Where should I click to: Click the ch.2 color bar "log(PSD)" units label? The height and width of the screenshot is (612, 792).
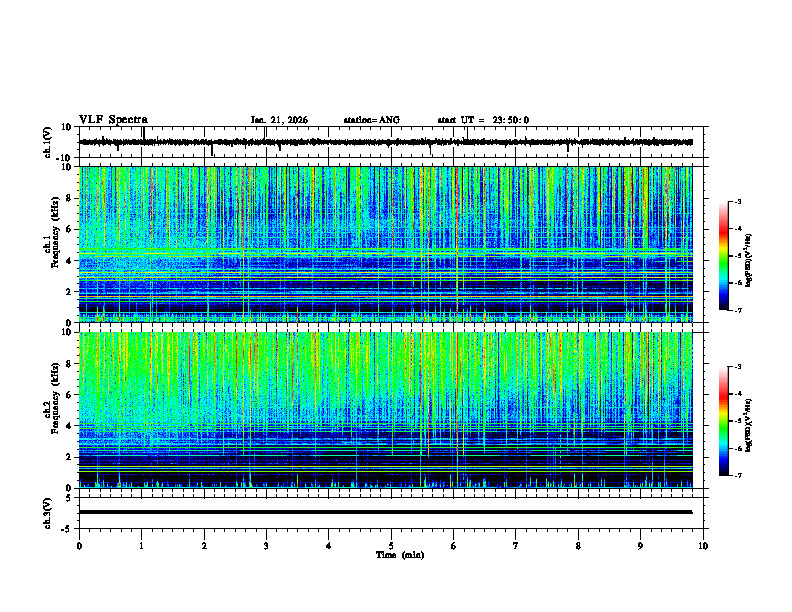coord(749,426)
